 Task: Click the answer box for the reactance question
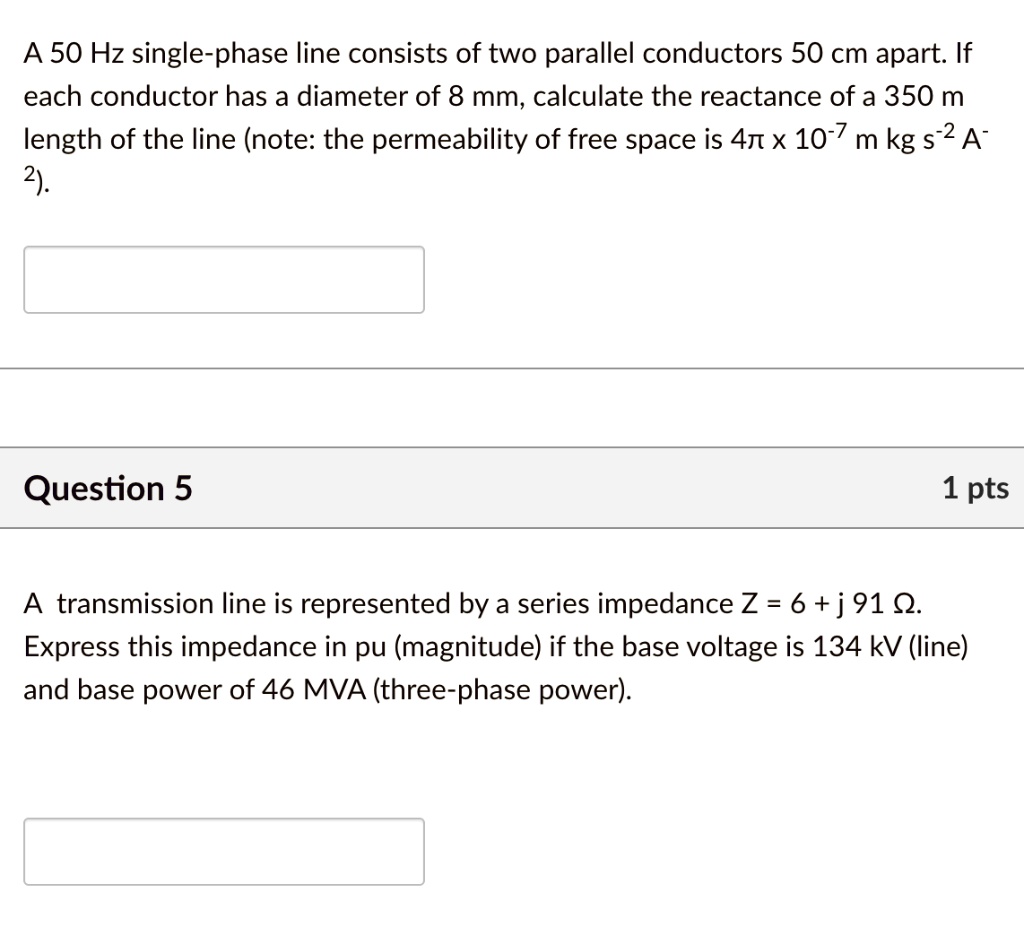[x=223, y=279]
